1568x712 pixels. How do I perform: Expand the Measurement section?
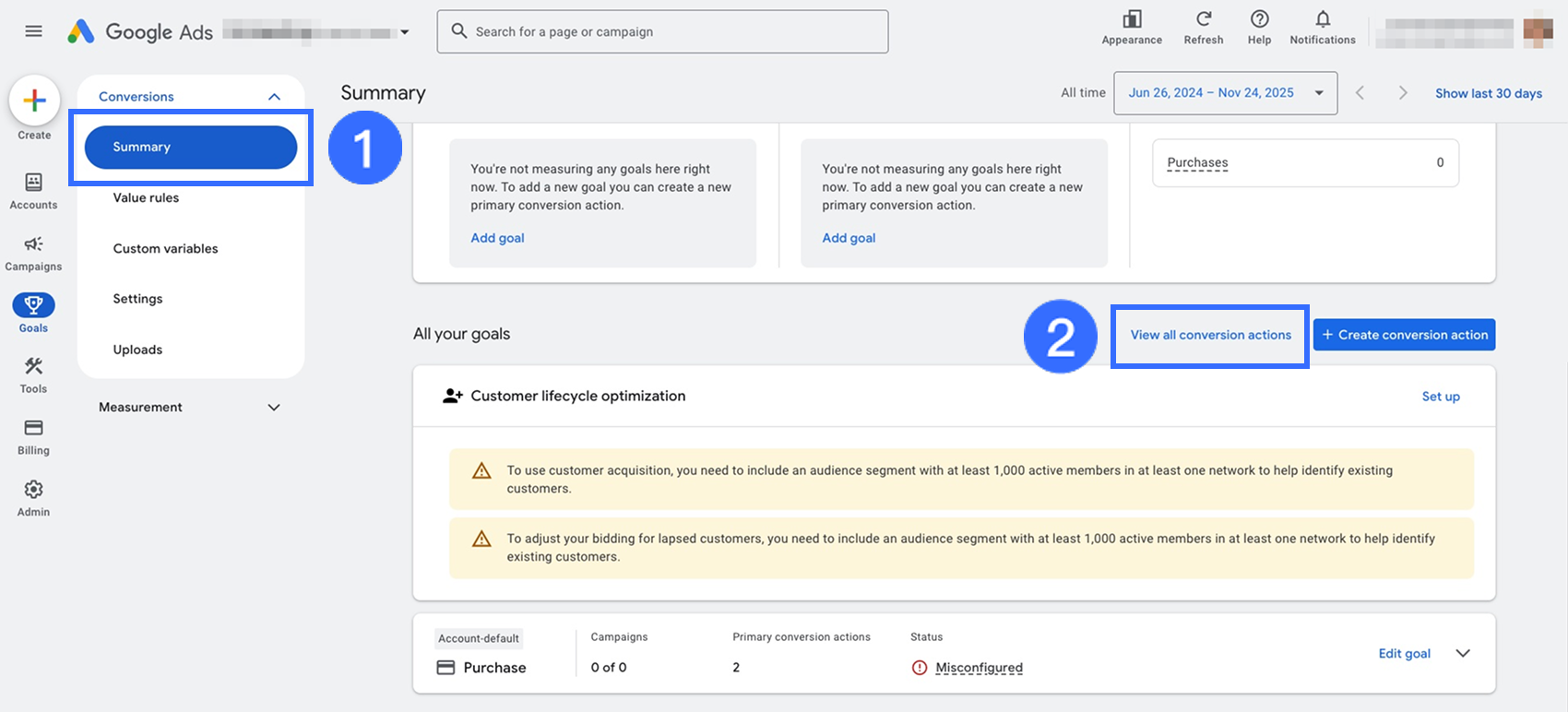[x=274, y=408]
